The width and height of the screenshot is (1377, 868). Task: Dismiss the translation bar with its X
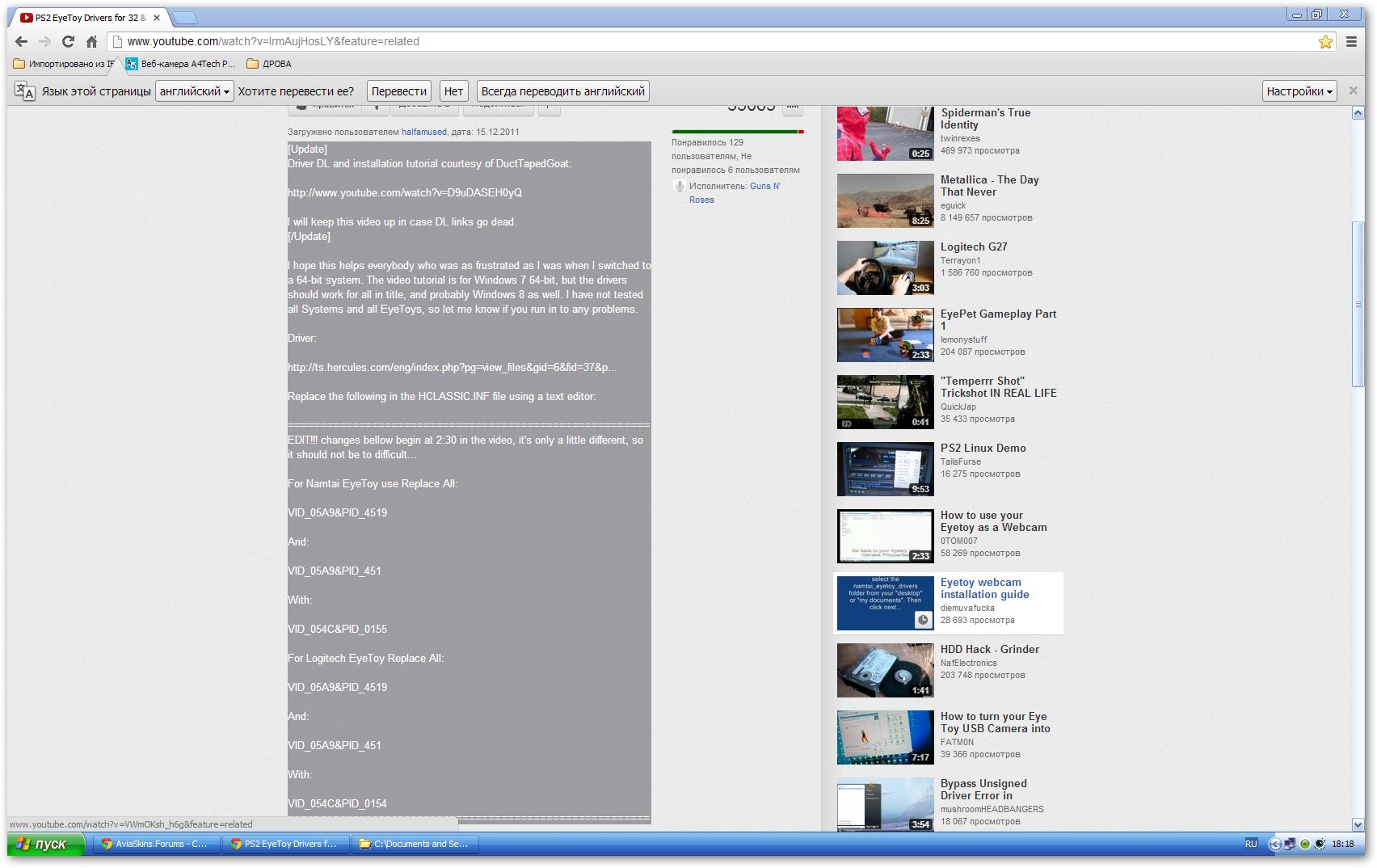click(1354, 91)
